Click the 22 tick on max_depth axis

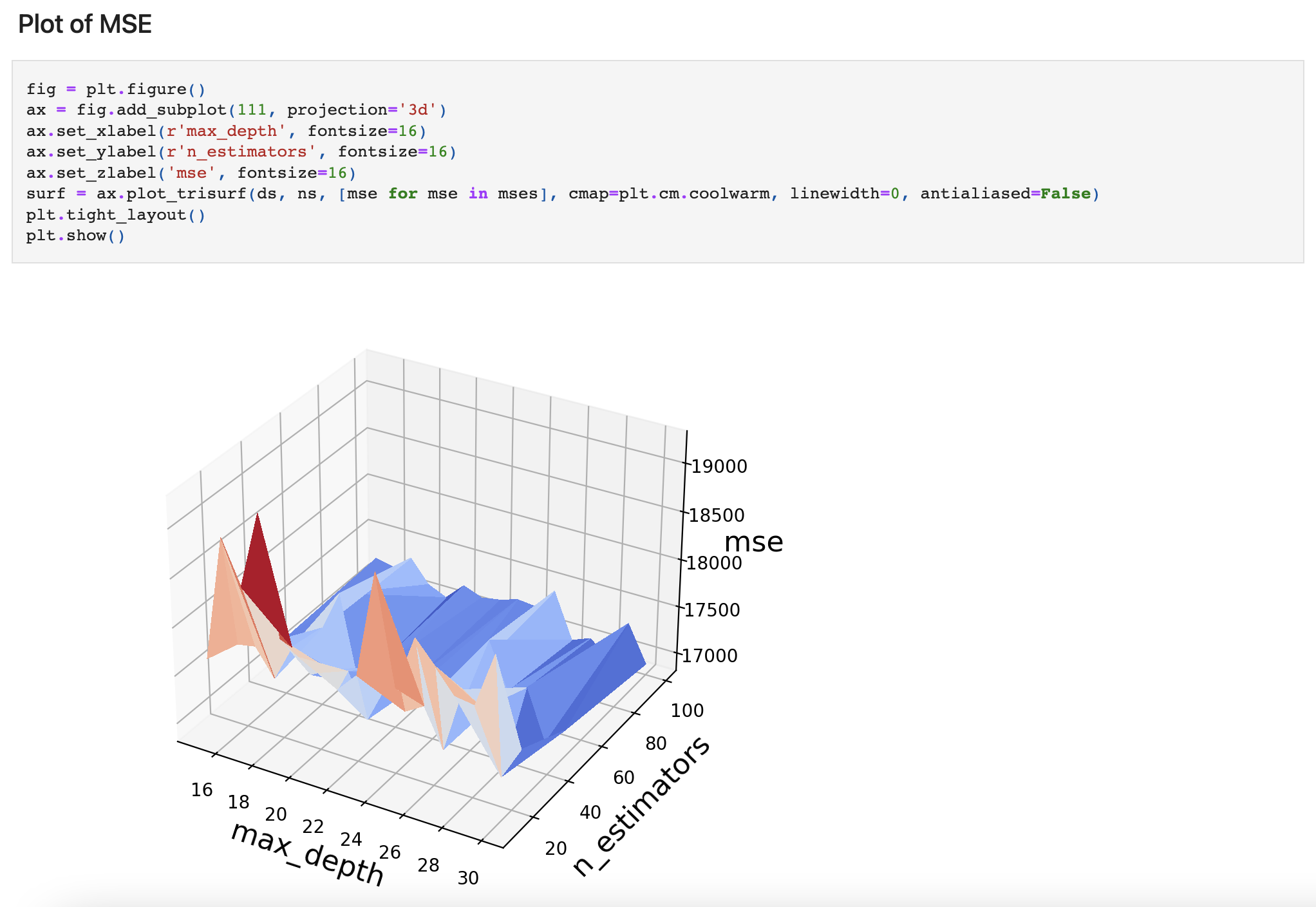click(314, 826)
